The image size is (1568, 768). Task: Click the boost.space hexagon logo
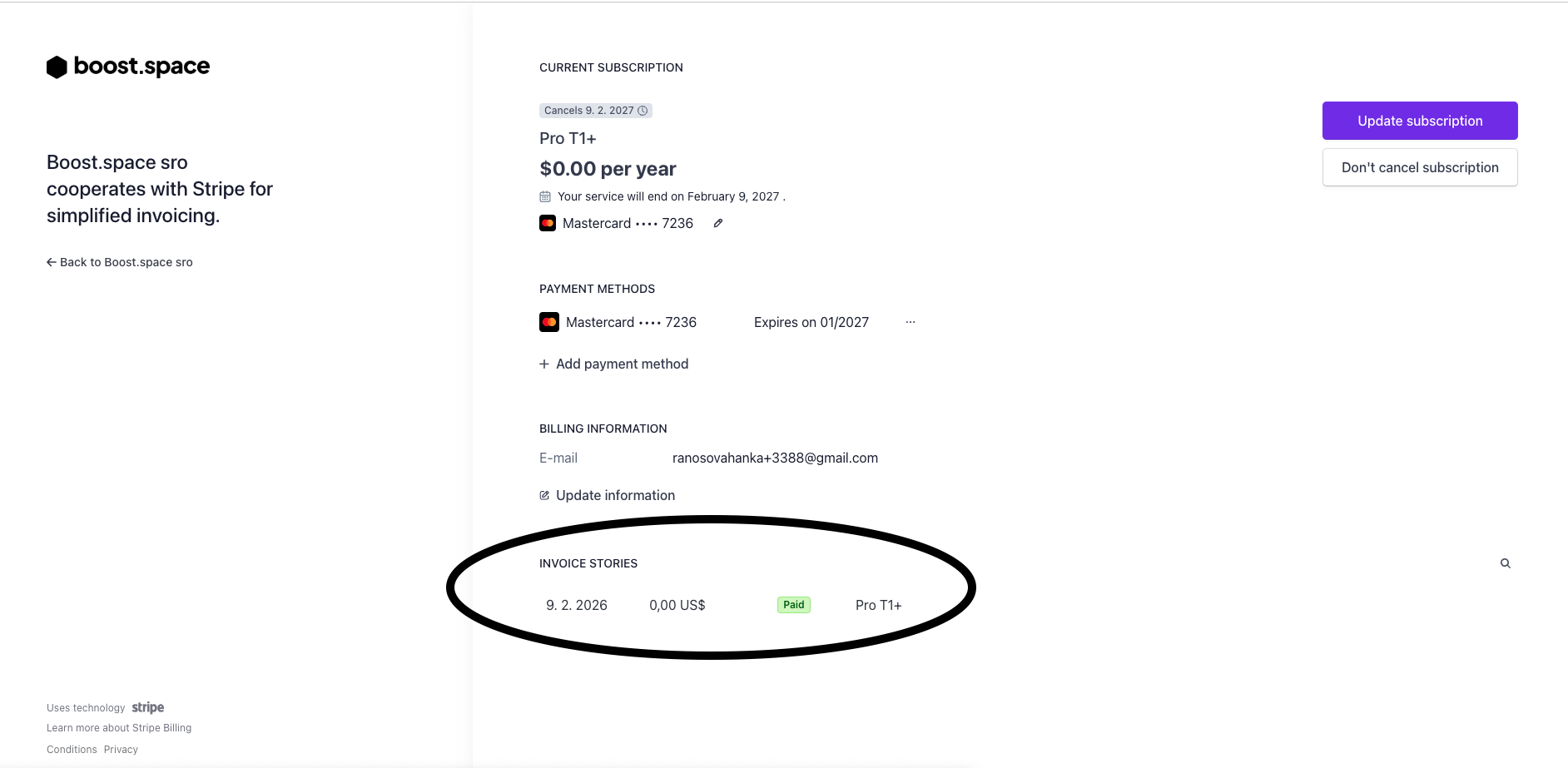[x=57, y=67]
